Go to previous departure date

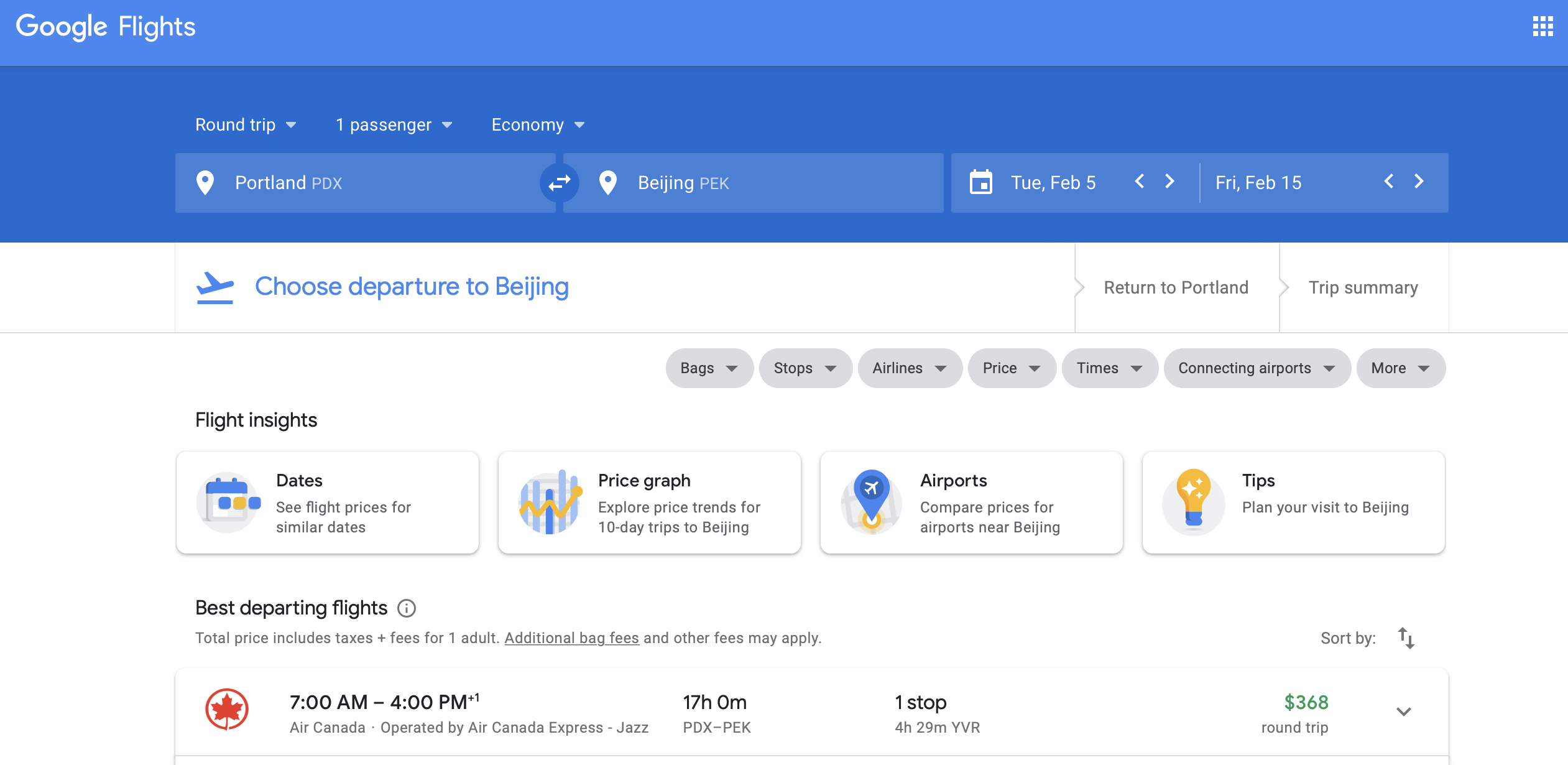pos(1140,181)
